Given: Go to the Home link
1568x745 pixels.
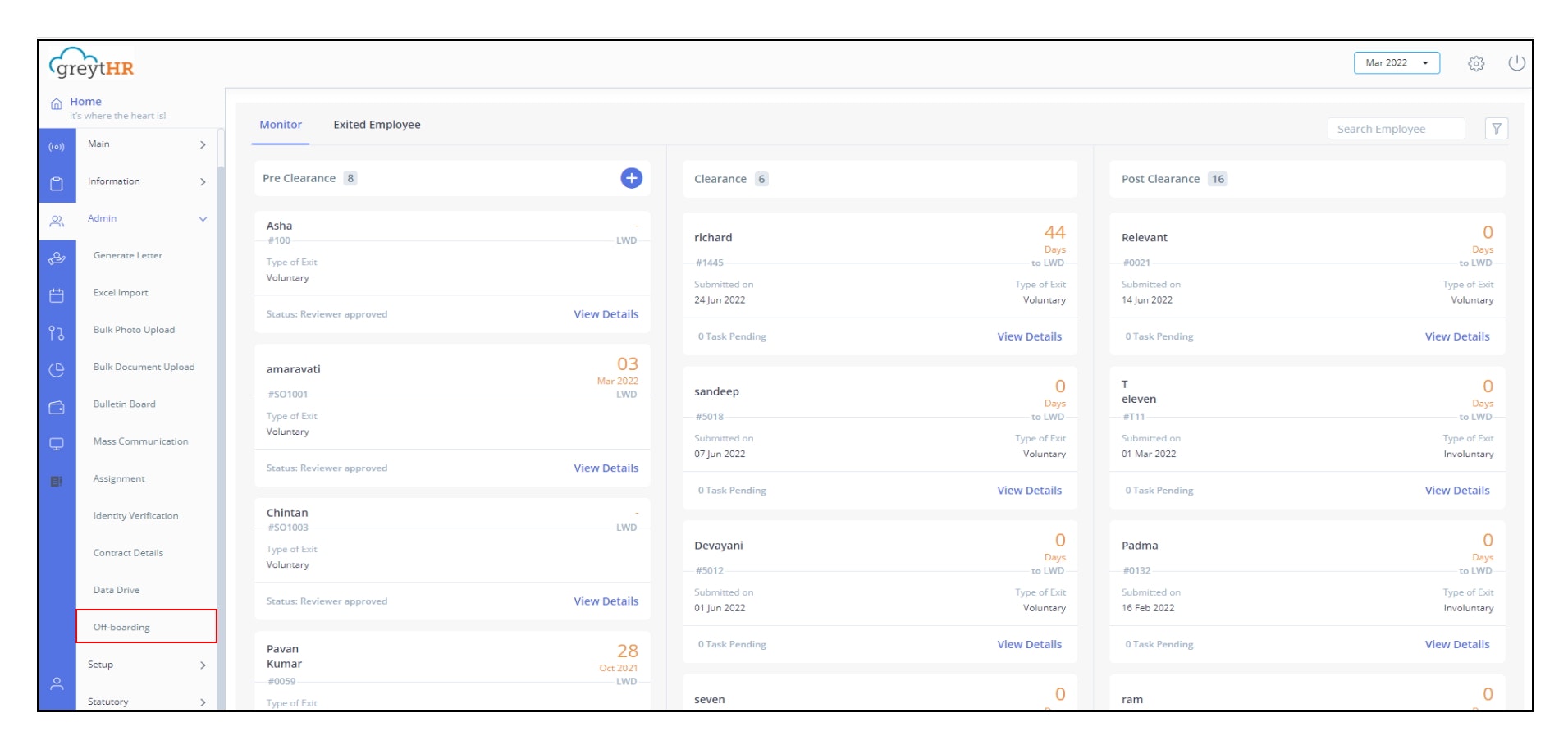Looking at the screenshot, I should click(85, 102).
